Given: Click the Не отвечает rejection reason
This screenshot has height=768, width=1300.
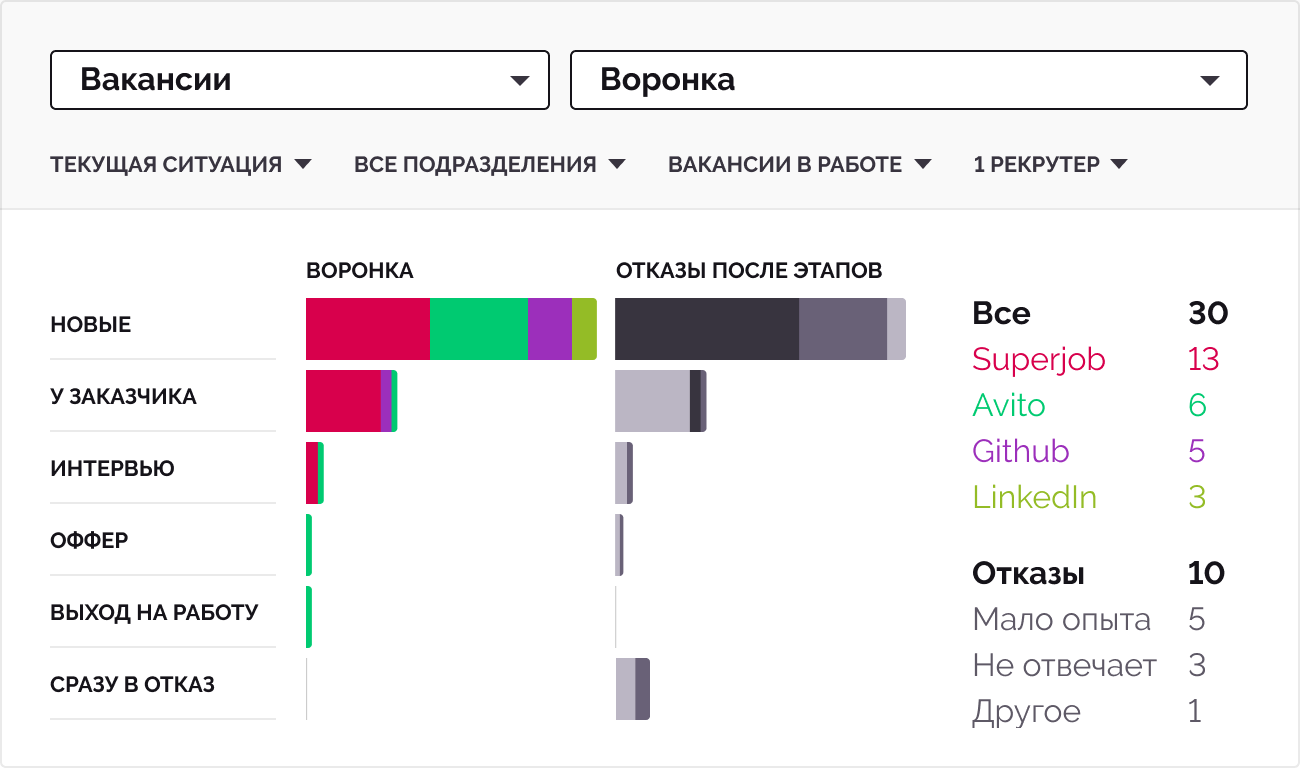Looking at the screenshot, I should click(x=1064, y=666).
